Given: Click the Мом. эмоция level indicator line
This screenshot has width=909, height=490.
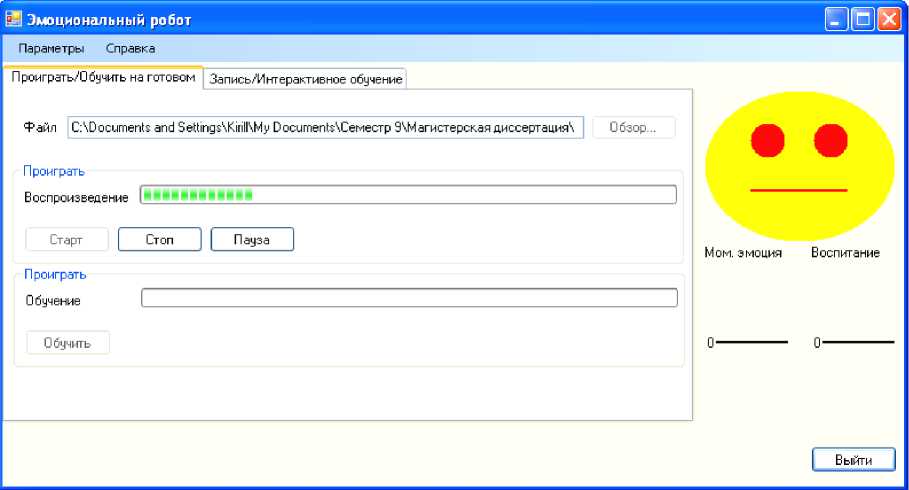Looking at the screenshot, I should coord(752,342).
